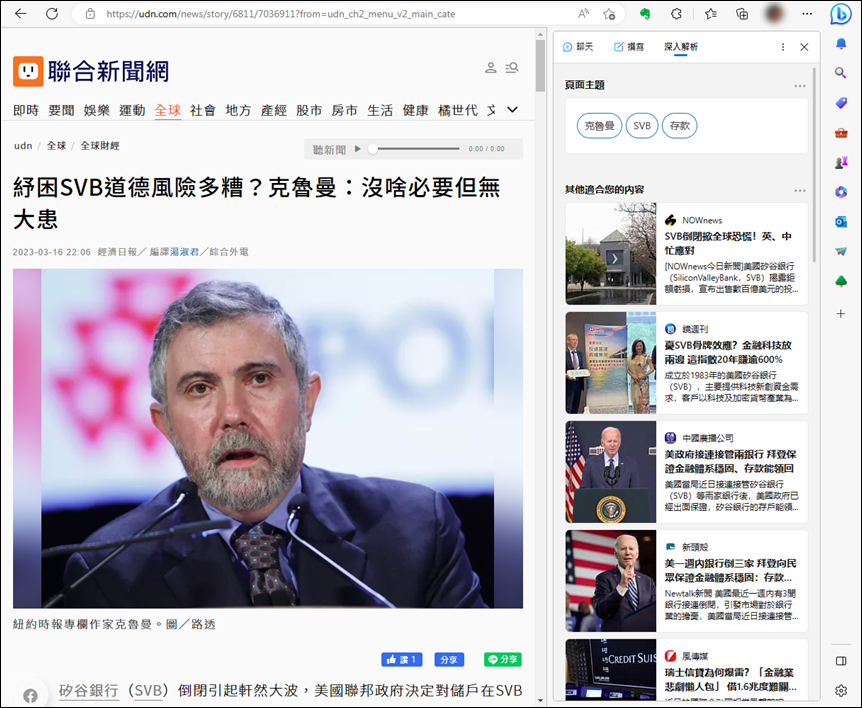Image resolution: width=862 pixels, height=708 pixels.
Task: Toggle the Bing sidebar button
Action: click(x=841, y=14)
